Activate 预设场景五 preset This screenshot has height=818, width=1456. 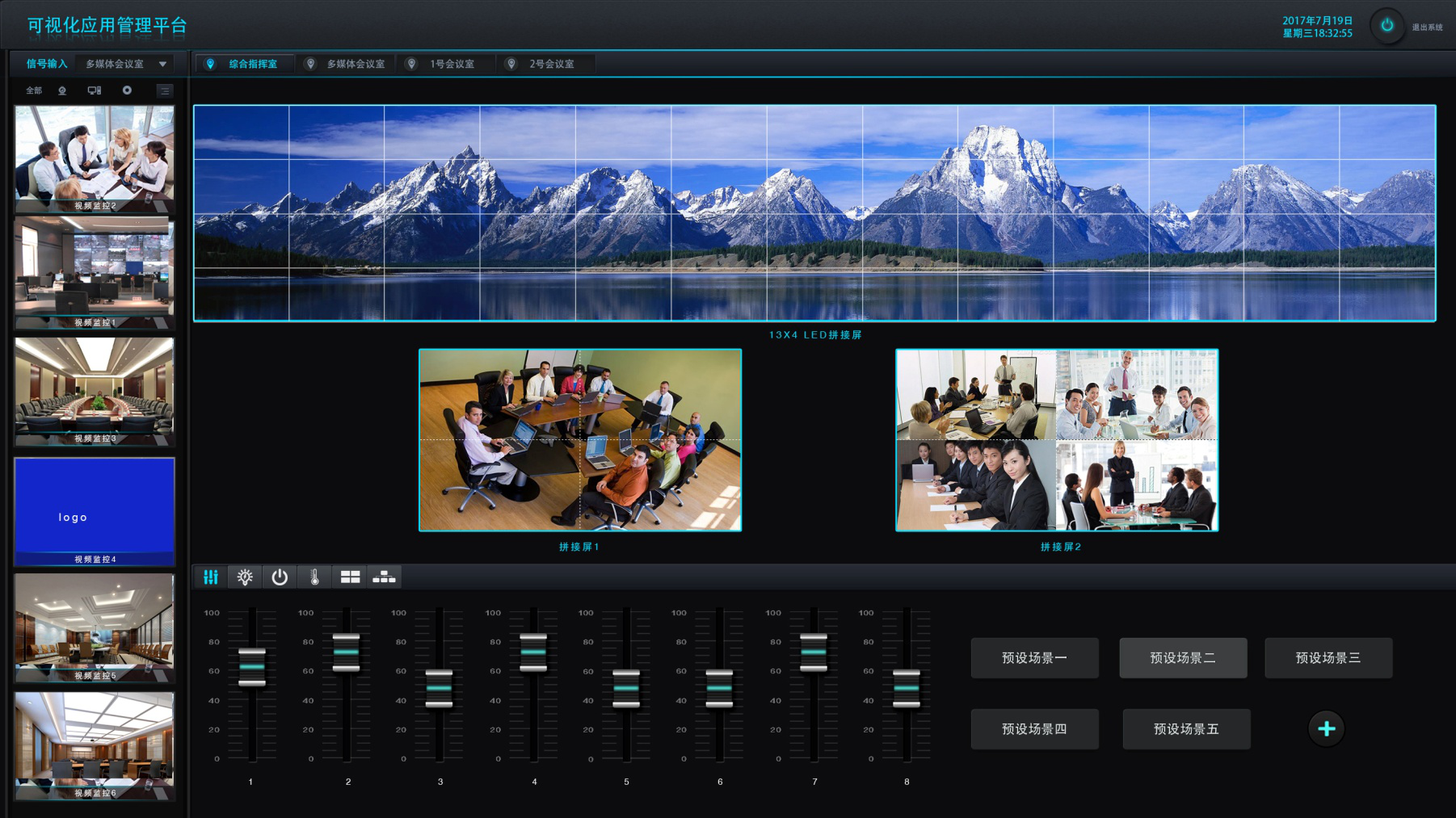coord(1185,729)
